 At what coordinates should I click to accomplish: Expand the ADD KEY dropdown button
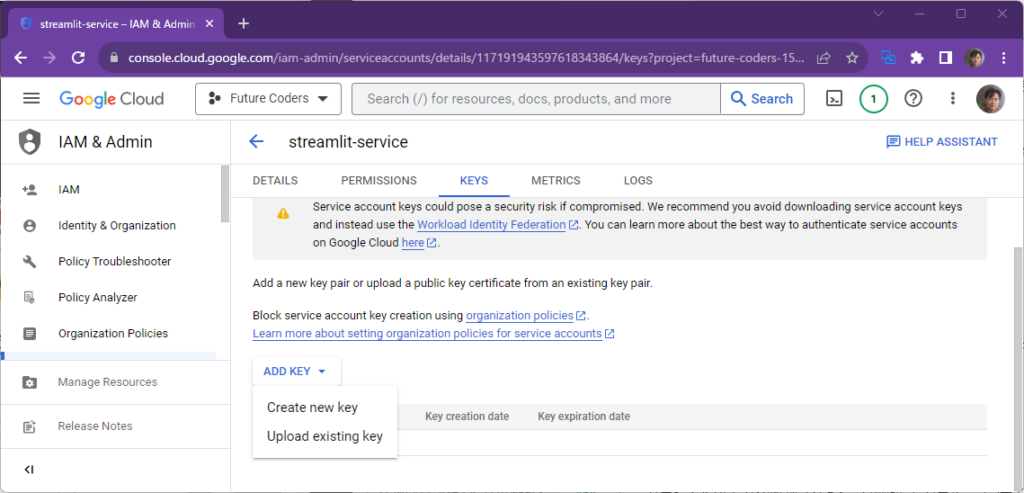[296, 371]
